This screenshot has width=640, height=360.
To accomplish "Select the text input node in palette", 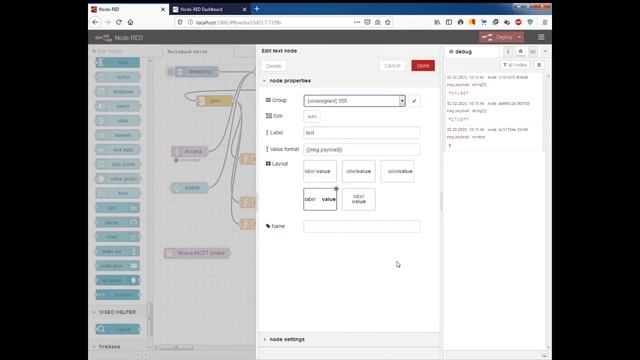I will pyautogui.click(x=118, y=150).
